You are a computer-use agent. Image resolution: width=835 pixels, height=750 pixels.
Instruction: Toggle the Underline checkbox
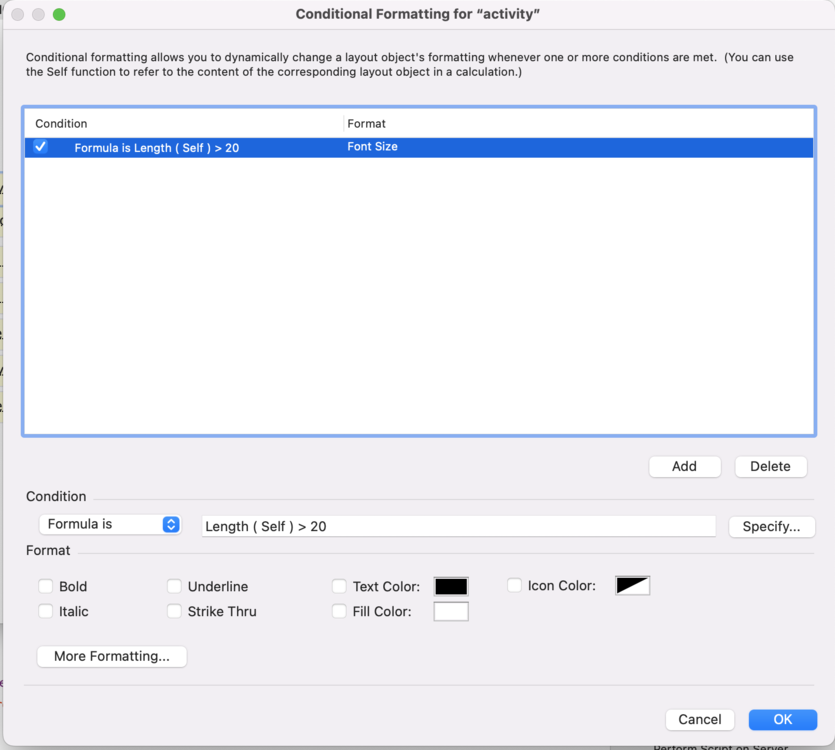click(x=175, y=586)
